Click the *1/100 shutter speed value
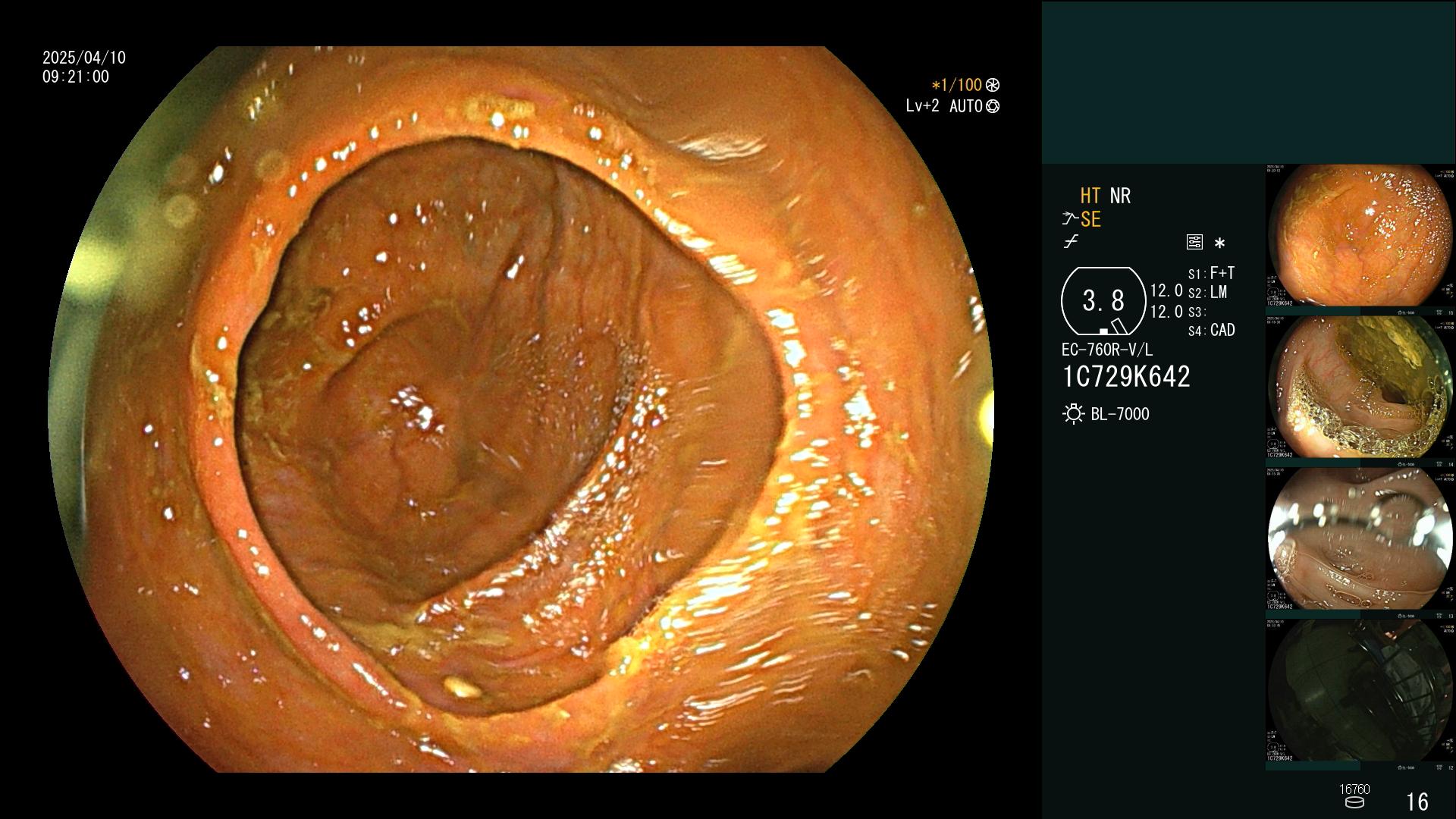This screenshot has width=1456, height=819. point(956,86)
